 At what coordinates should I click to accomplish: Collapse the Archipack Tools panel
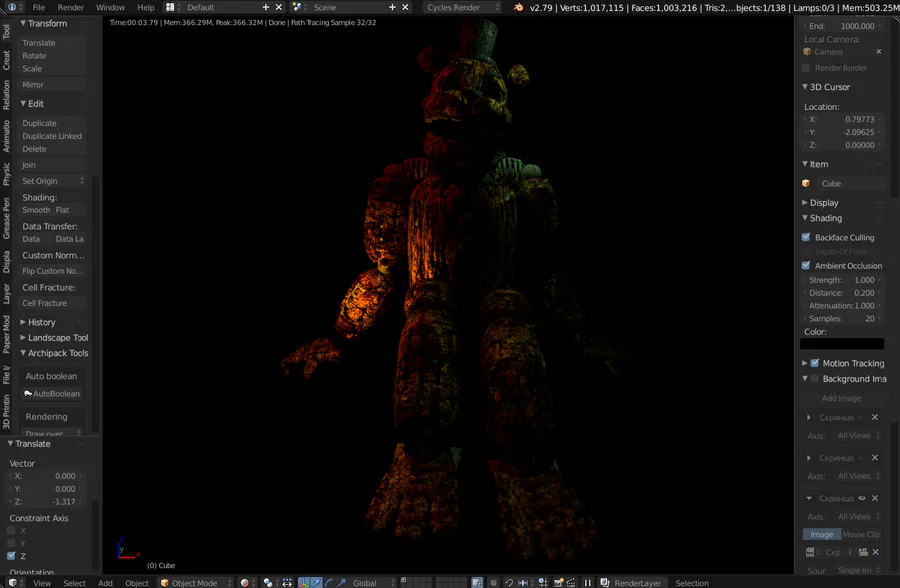point(23,353)
